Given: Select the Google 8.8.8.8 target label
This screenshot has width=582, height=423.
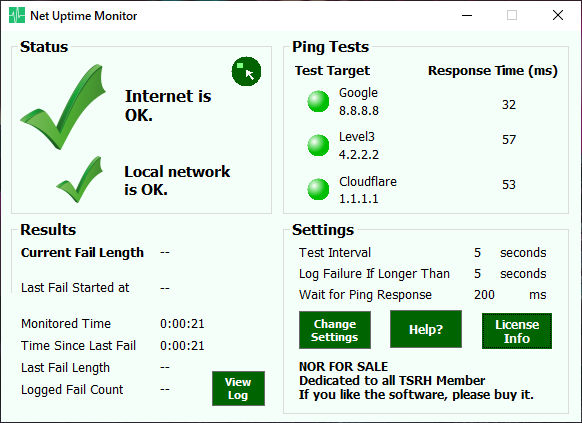Looking at the screenshot, I should click(359, 101).
